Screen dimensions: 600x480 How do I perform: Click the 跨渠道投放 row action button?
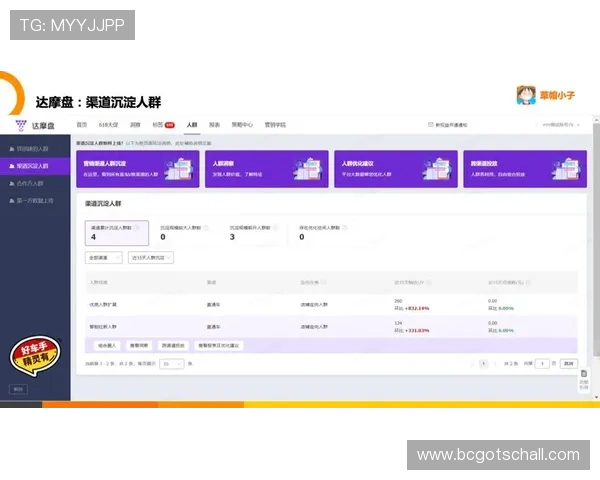pyautogui.click(x=173, y=345)
